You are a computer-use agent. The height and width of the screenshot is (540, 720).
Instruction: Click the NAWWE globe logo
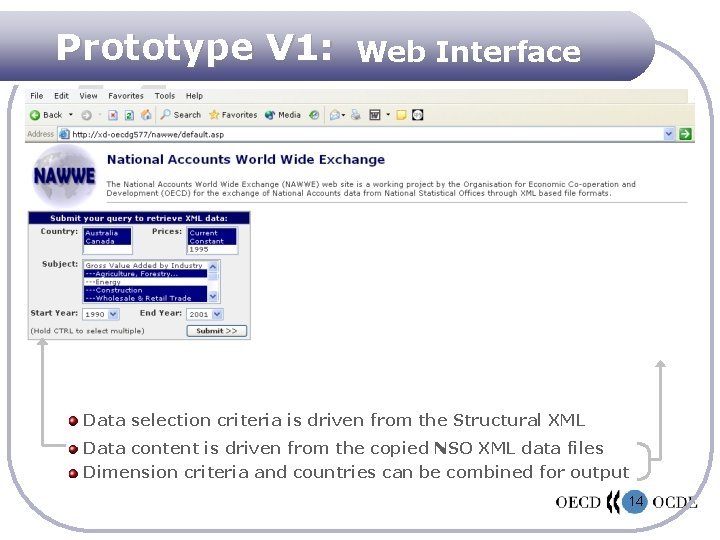point(64,175)
